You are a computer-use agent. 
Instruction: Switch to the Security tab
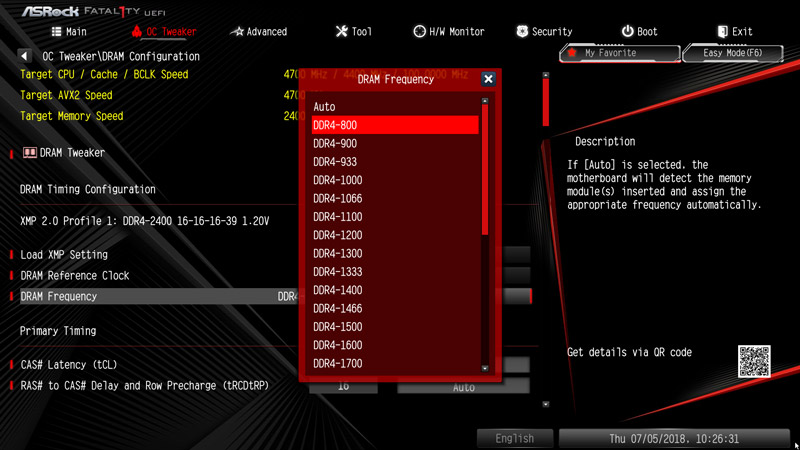tap(544, 32)
